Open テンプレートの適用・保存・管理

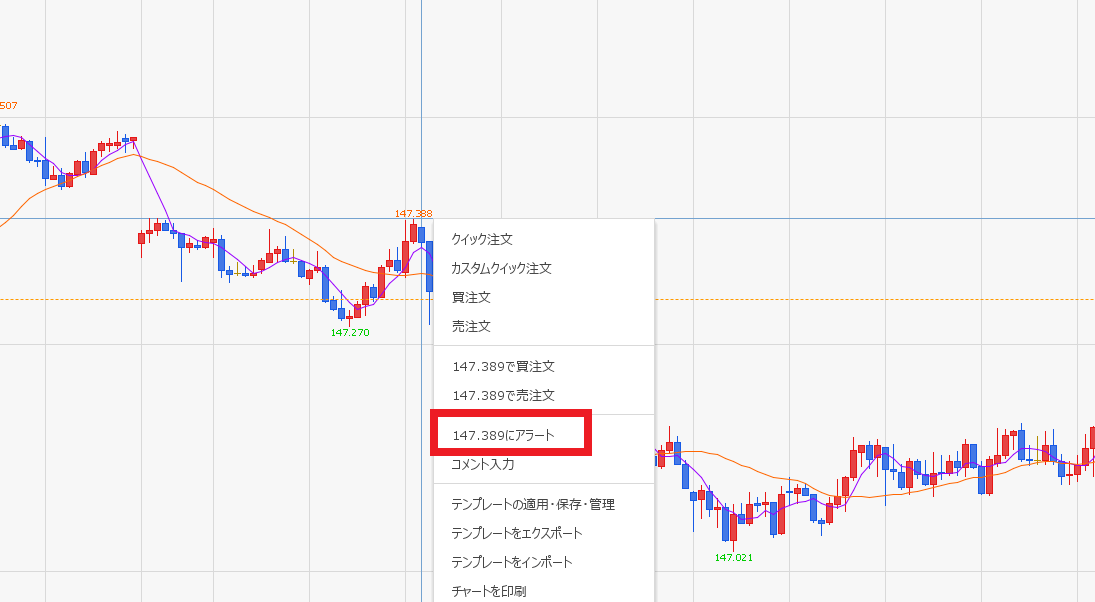(533, 505)
